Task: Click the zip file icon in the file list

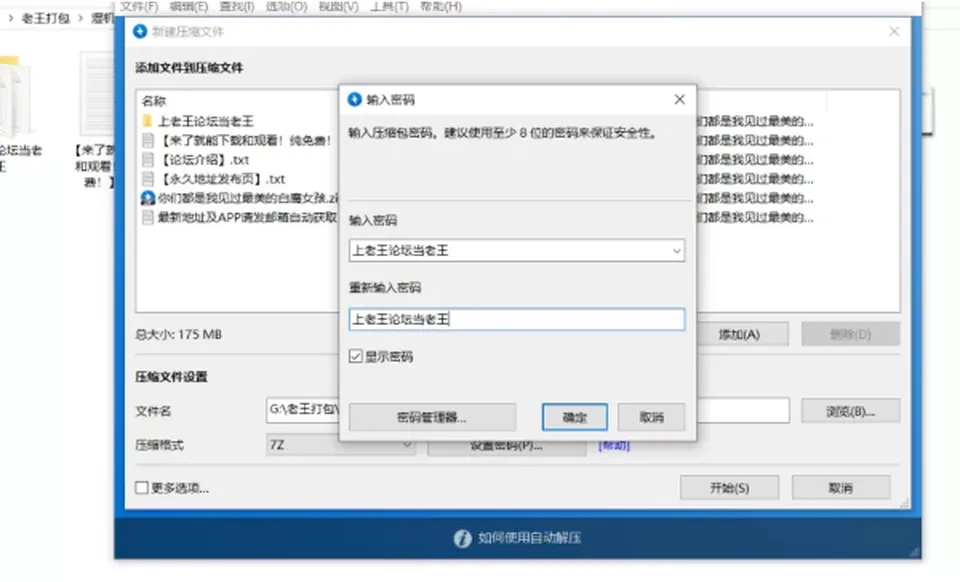Action: [148, 198]
